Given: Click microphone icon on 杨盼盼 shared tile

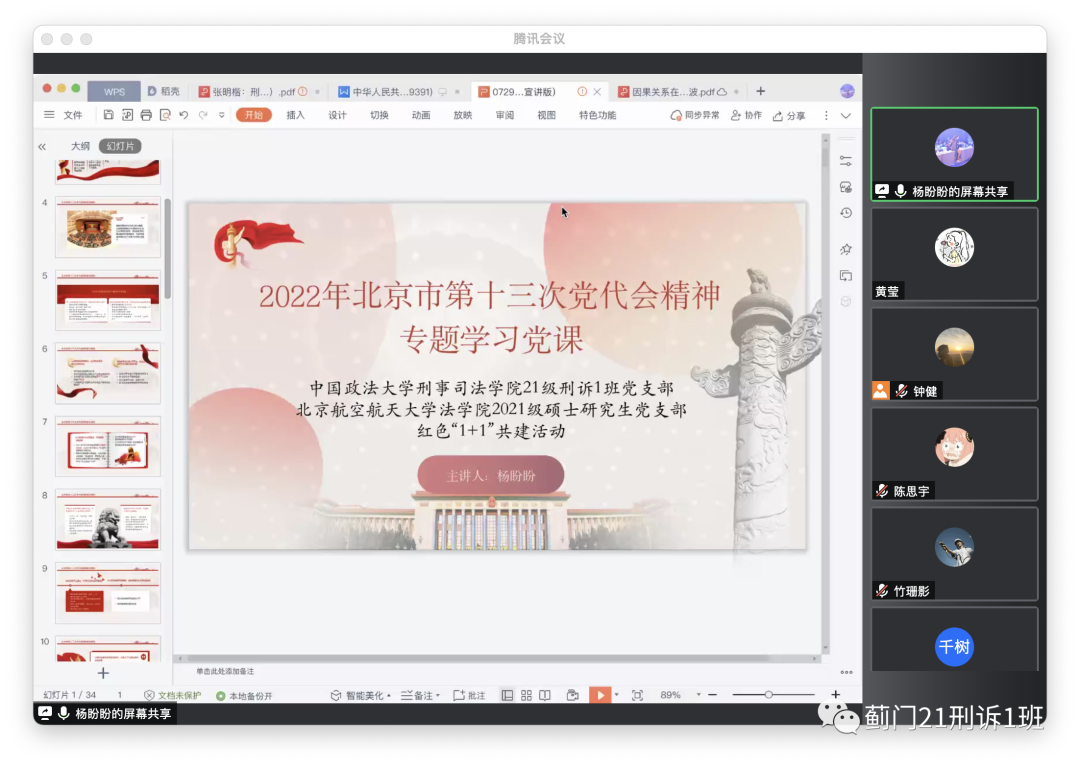Looking at the screenshot, I should [x=900, y=191].
